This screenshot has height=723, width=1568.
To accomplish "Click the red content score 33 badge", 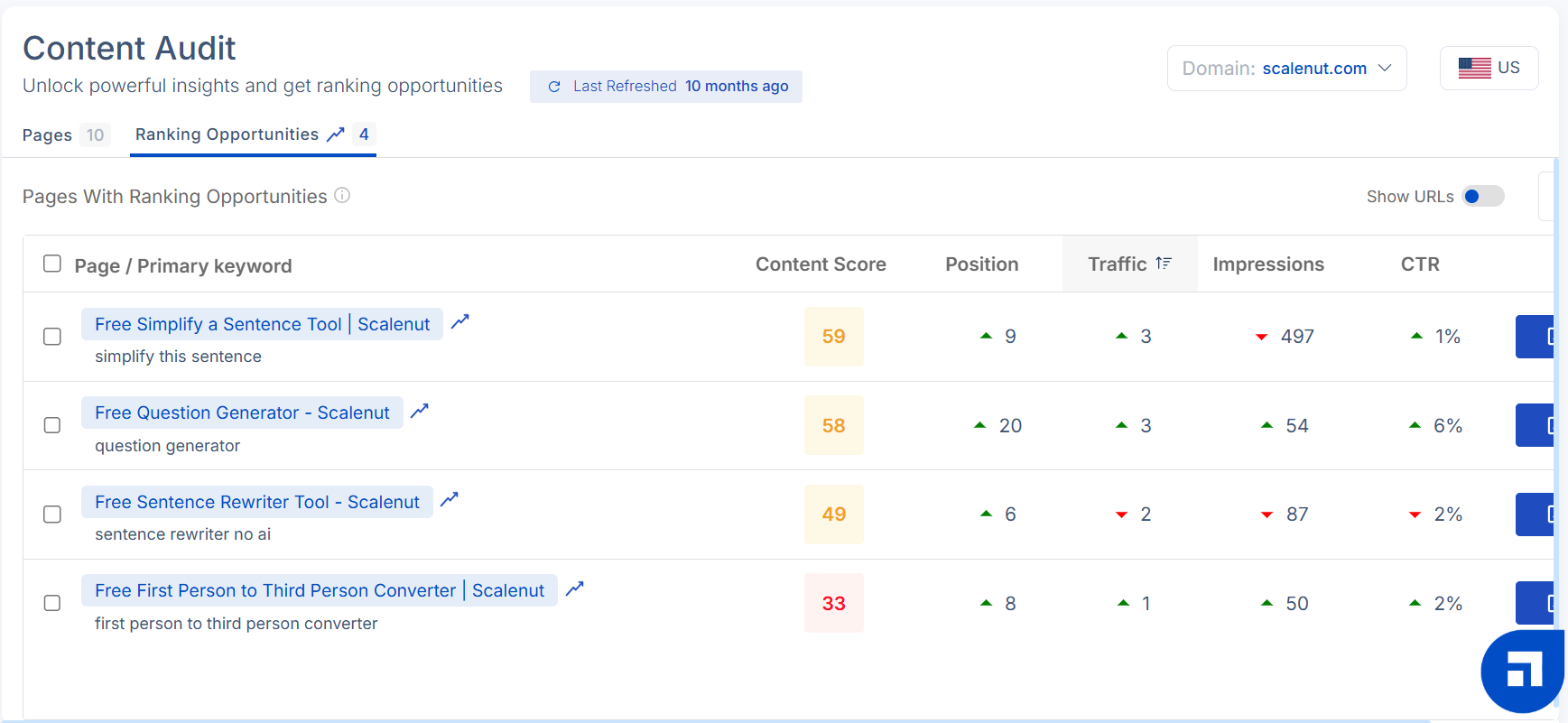I will [x=834, y=603].
